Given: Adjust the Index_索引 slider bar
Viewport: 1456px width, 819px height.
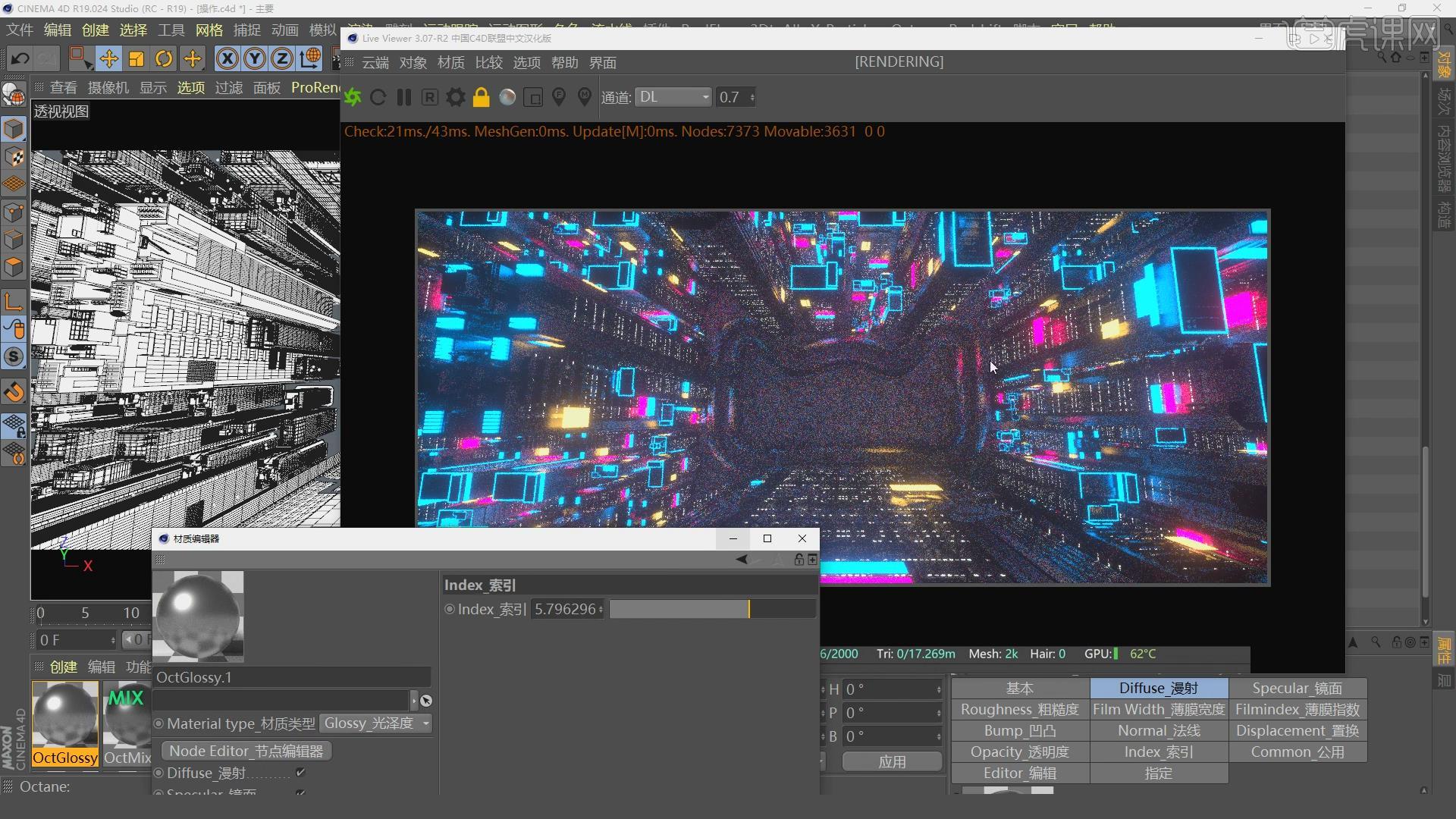Looking at the screenshot, I should [x=711, y=609].
